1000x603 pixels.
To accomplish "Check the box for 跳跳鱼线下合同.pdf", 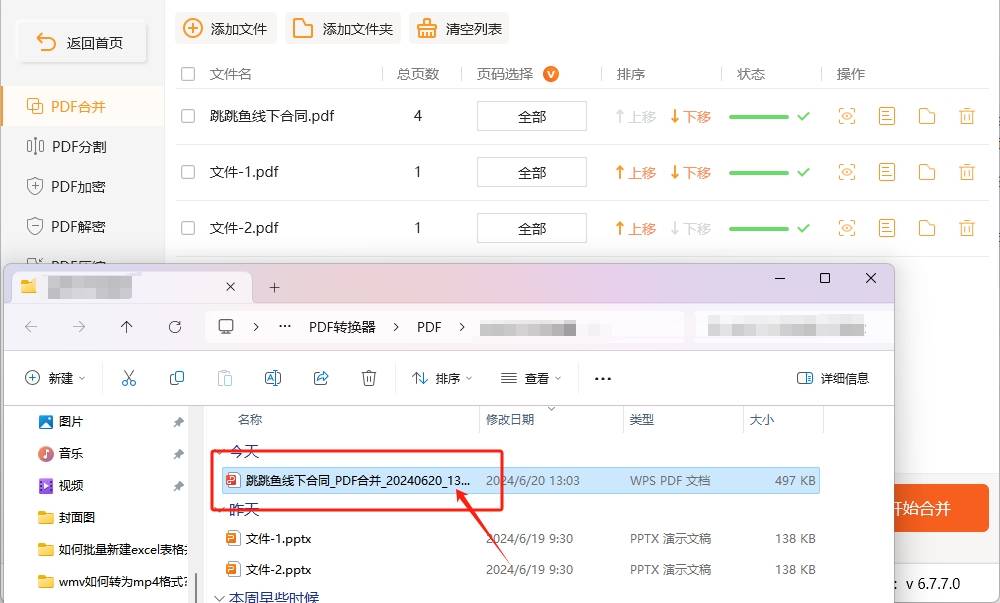I will click(x=188, y=116).
